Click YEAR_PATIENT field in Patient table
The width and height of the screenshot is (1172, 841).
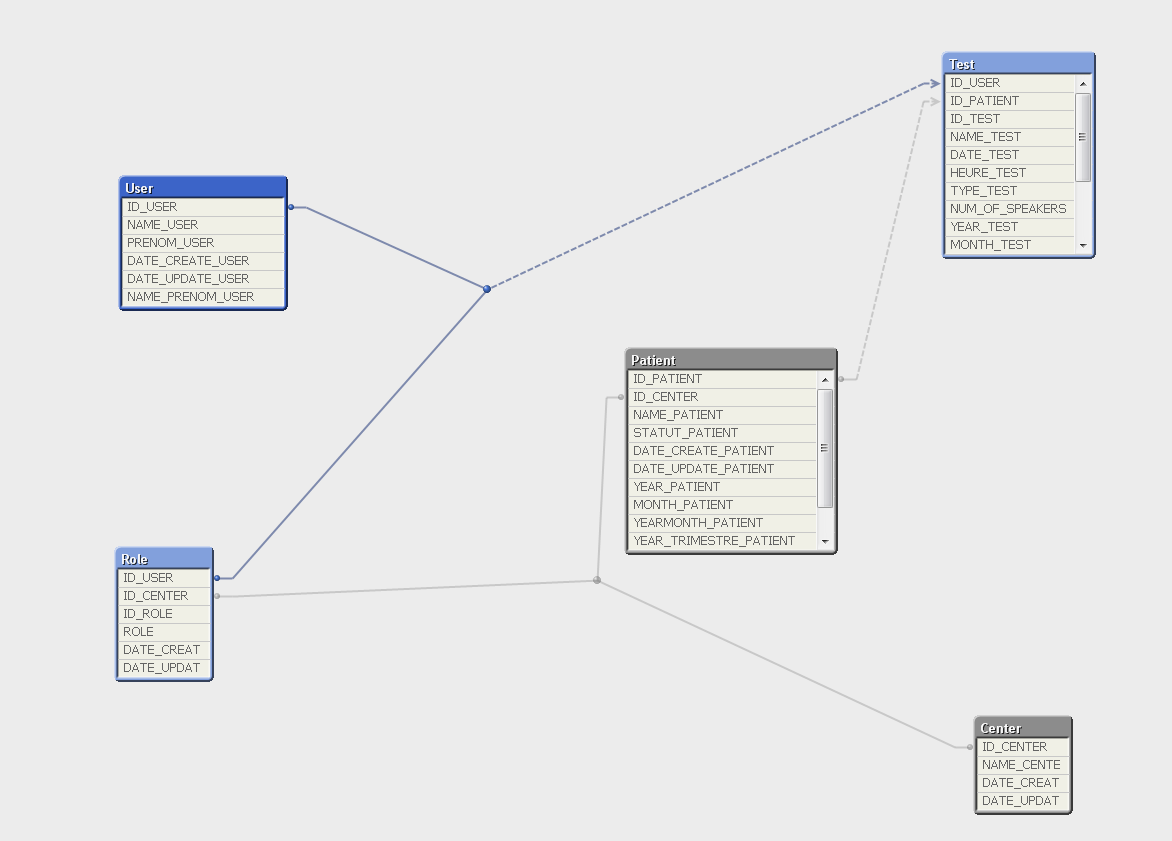(x=723, y=487)
